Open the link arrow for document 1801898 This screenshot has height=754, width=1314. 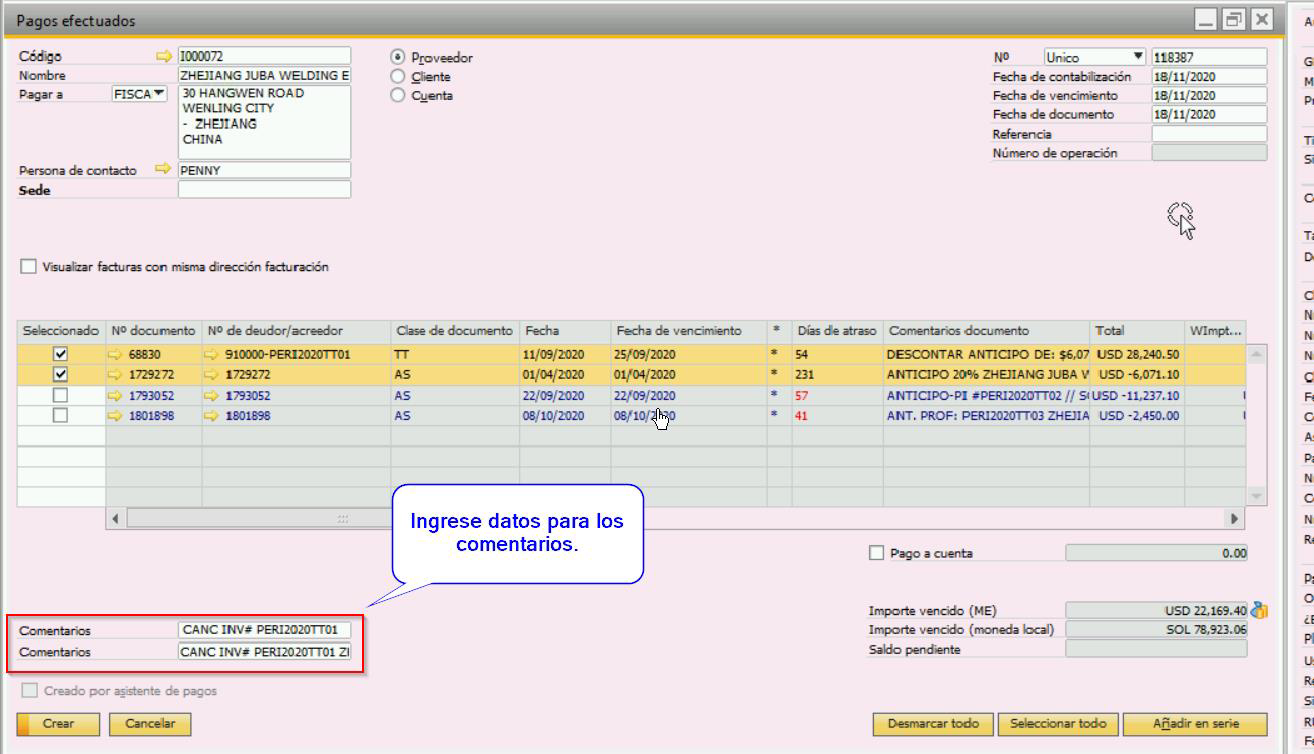117,416
